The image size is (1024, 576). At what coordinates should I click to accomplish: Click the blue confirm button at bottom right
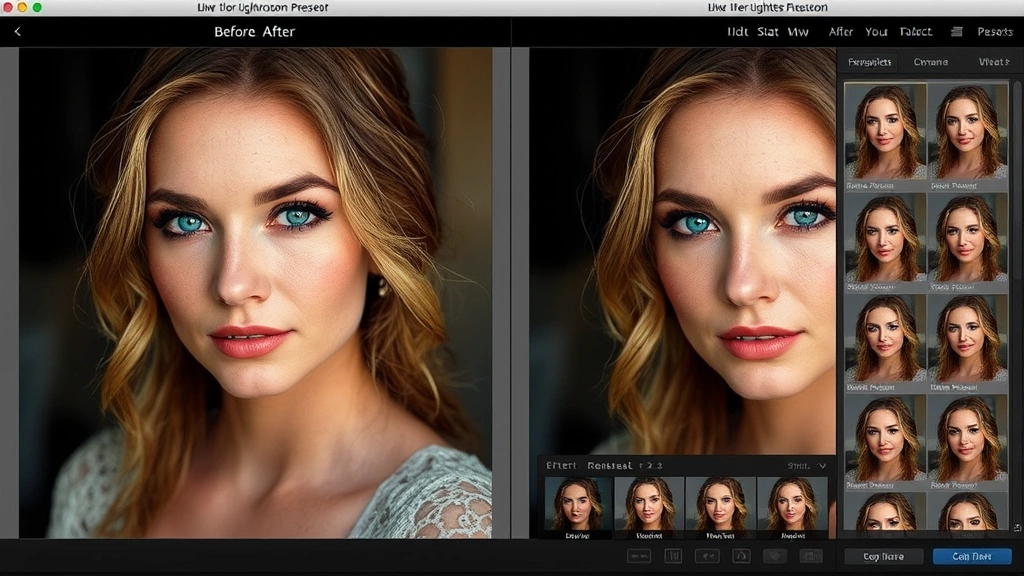tap(973, 556)
